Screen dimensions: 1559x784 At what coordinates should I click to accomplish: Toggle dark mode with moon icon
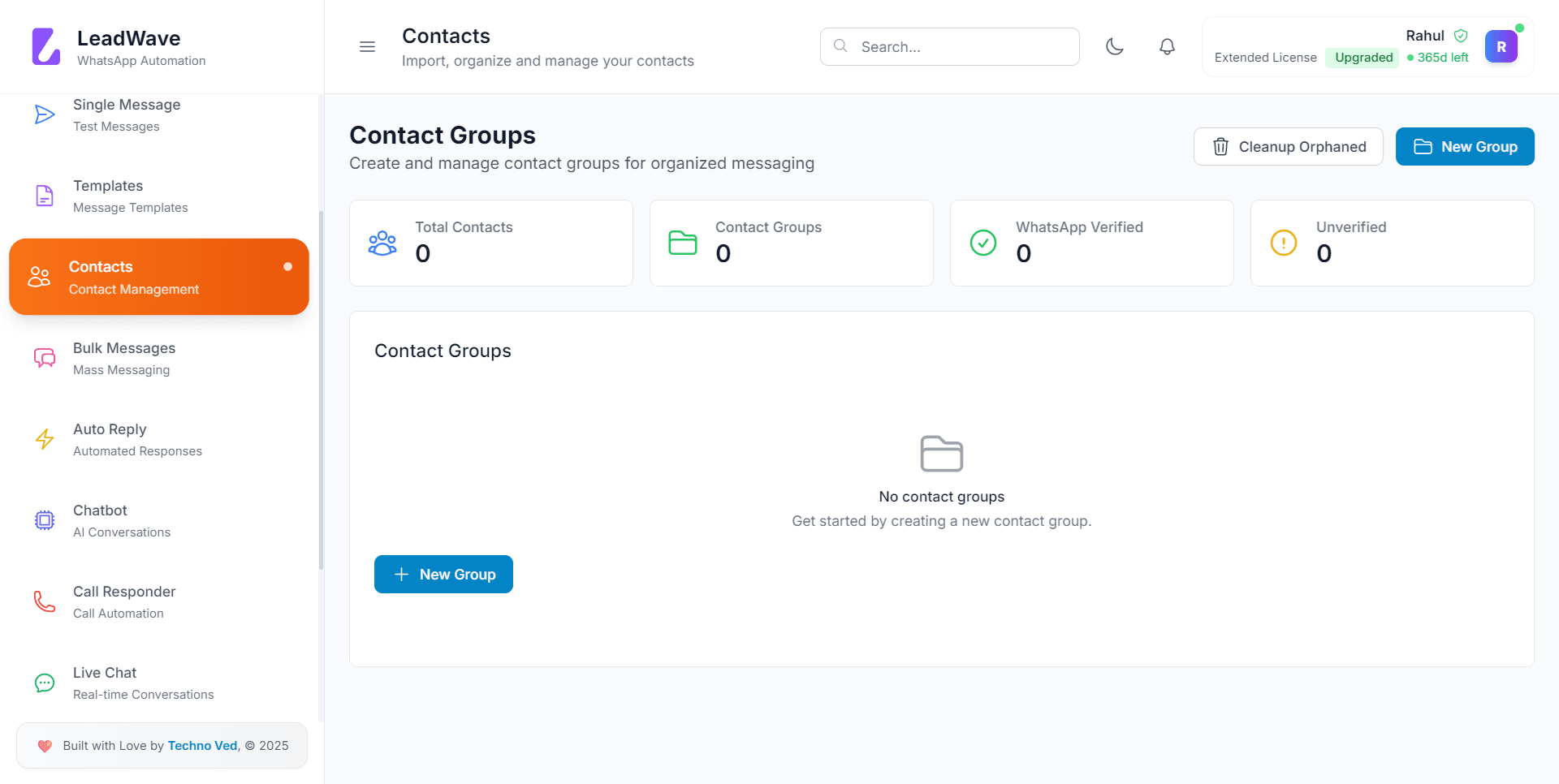1115,47
